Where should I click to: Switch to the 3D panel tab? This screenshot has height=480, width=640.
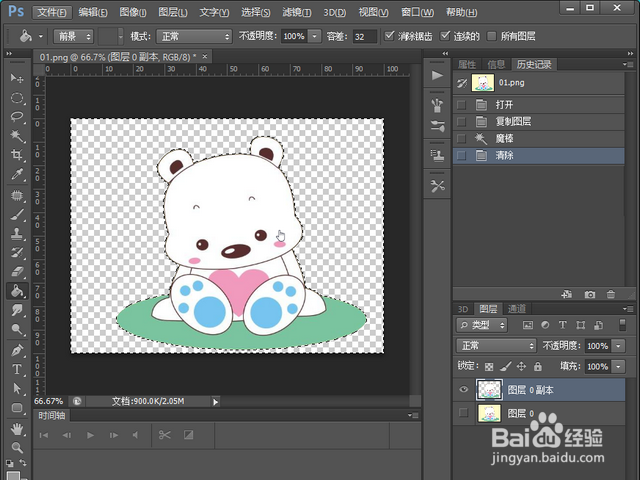[x=462, y=309]
